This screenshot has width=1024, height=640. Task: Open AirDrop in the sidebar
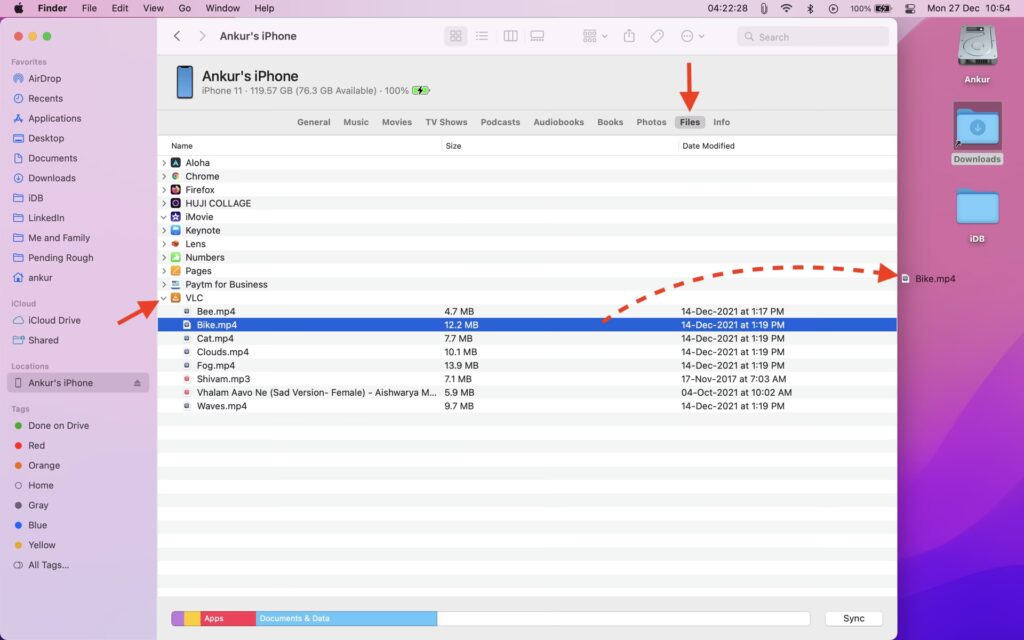click(x=44, y=78)
